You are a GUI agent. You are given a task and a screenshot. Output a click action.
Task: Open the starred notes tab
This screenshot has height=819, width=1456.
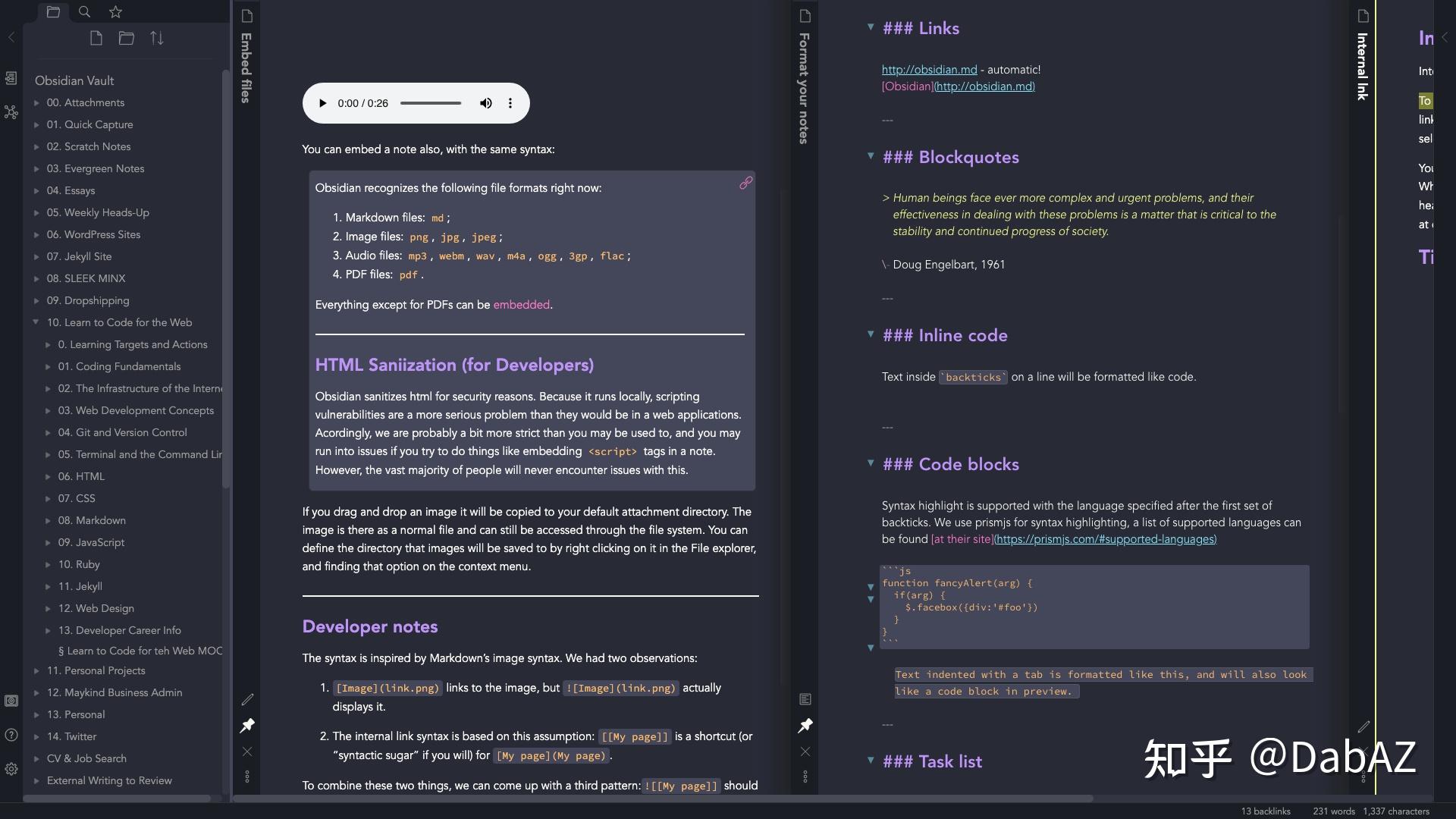tap(115, 11)
